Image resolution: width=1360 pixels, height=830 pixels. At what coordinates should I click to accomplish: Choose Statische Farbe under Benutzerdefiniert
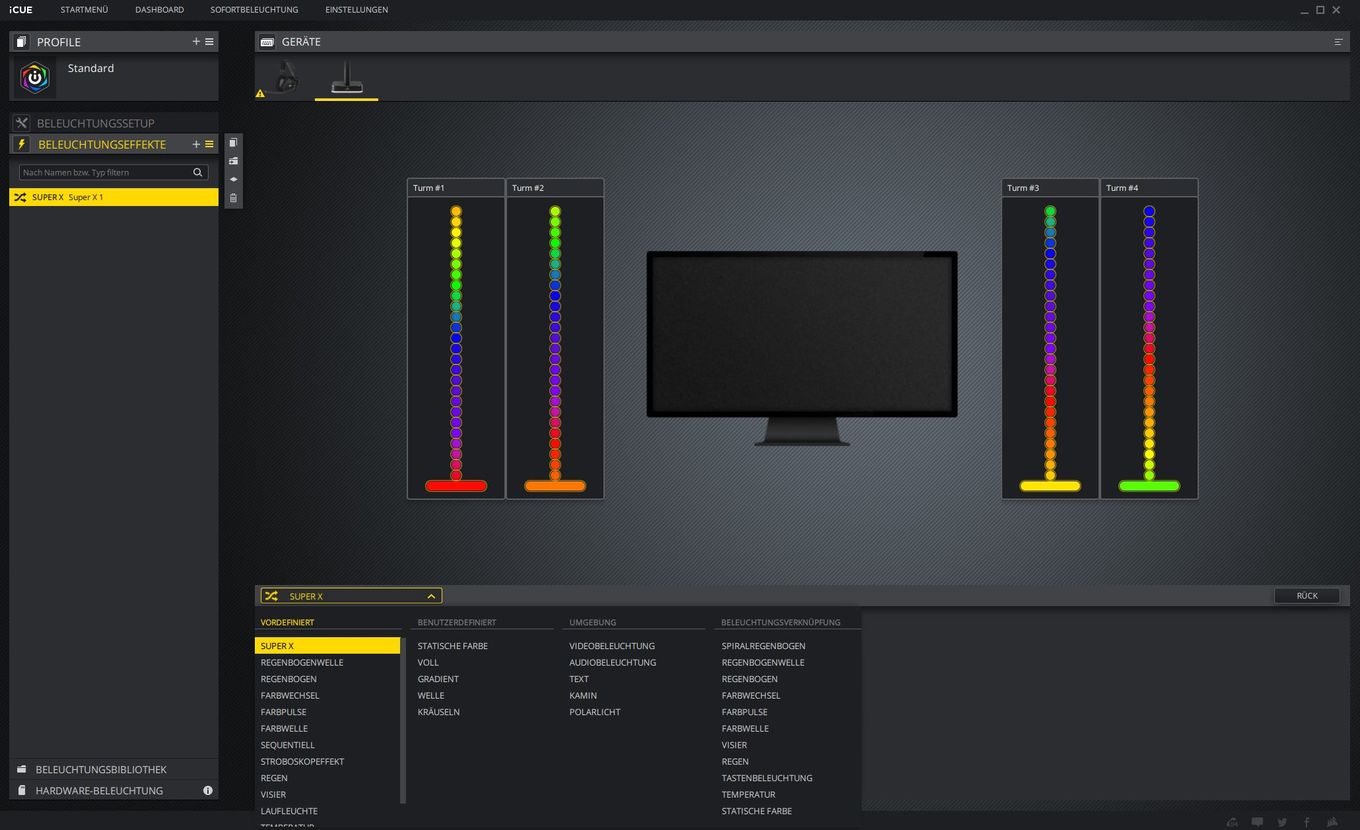(453, 646)
